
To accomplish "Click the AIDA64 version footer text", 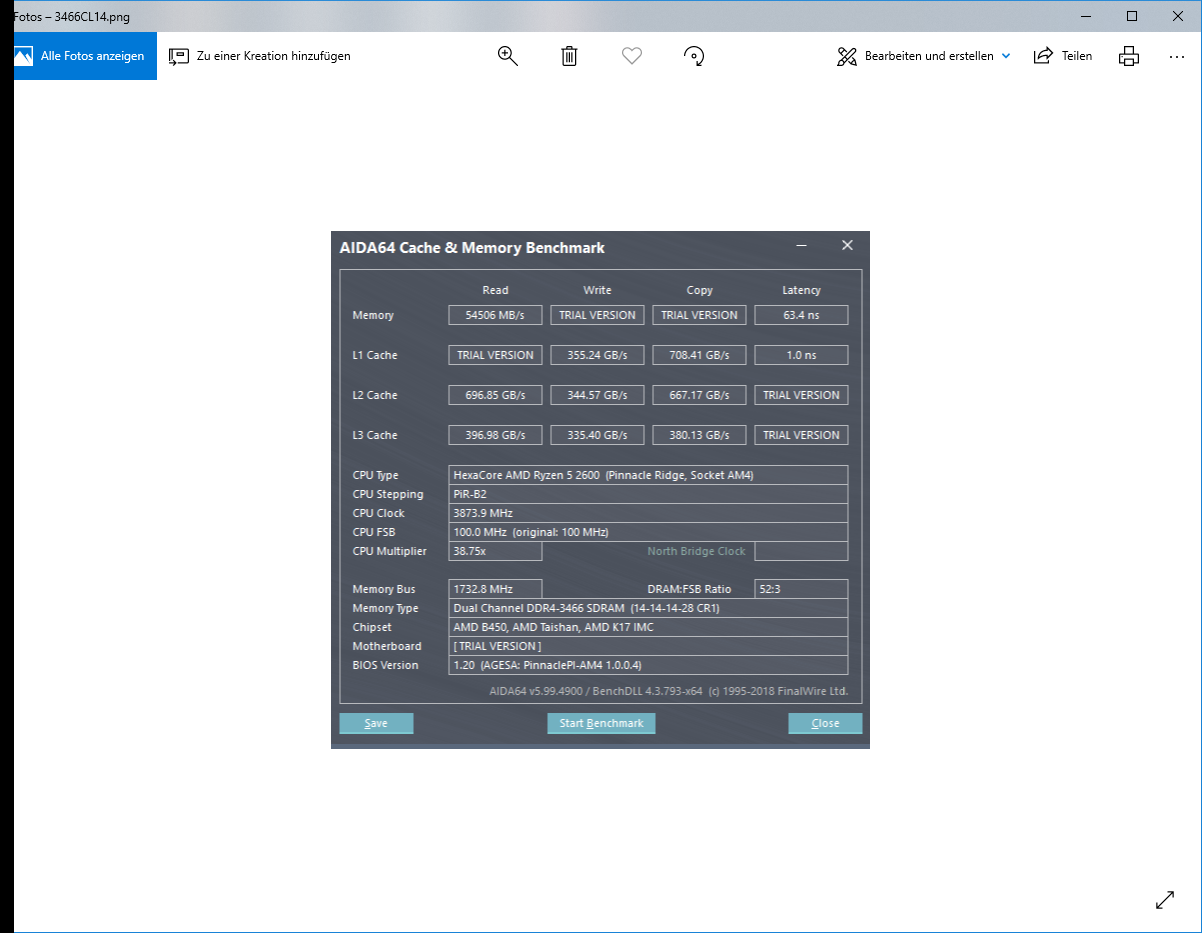I will point(668,691).
